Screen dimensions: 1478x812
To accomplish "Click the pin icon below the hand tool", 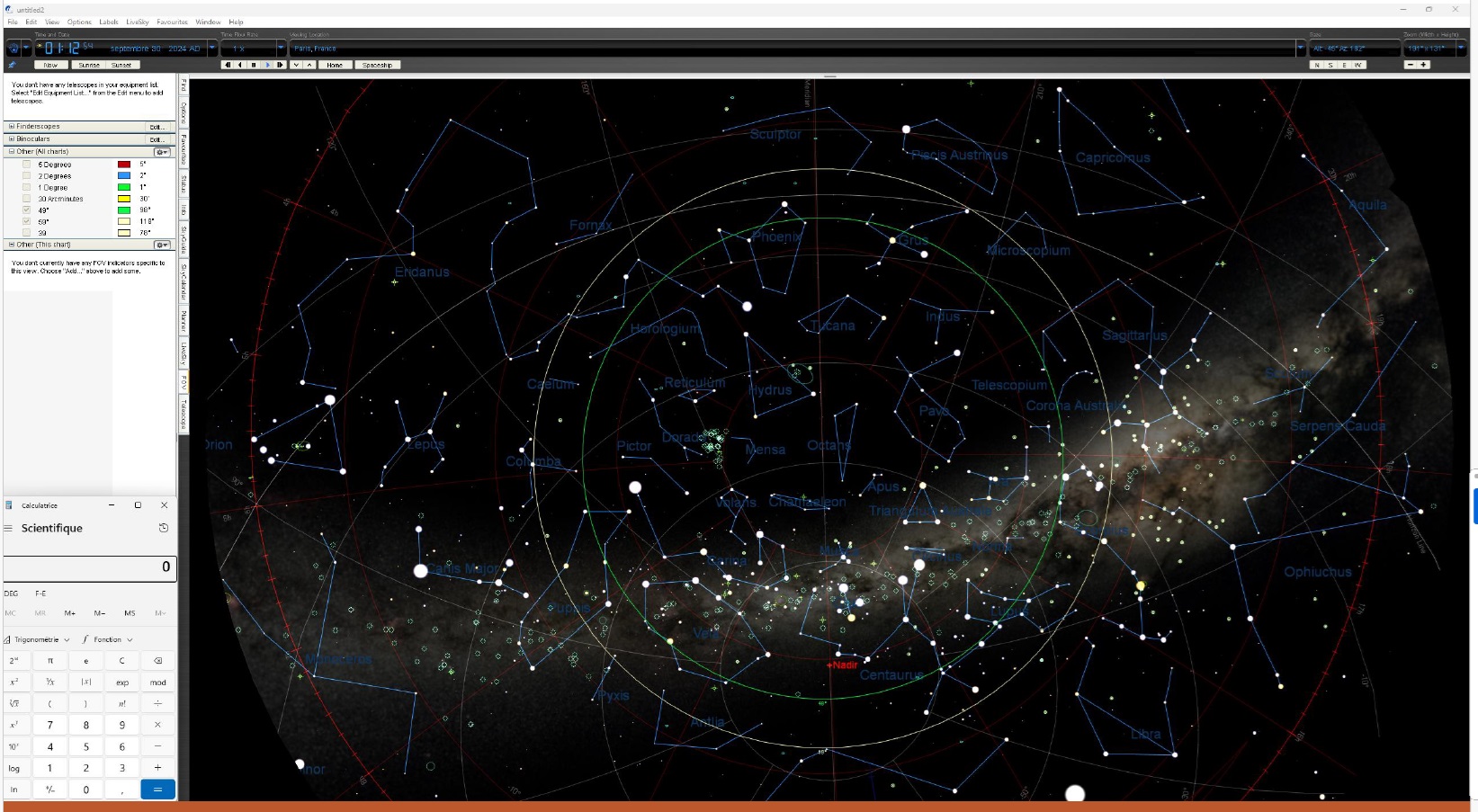I will click(12, 65).
